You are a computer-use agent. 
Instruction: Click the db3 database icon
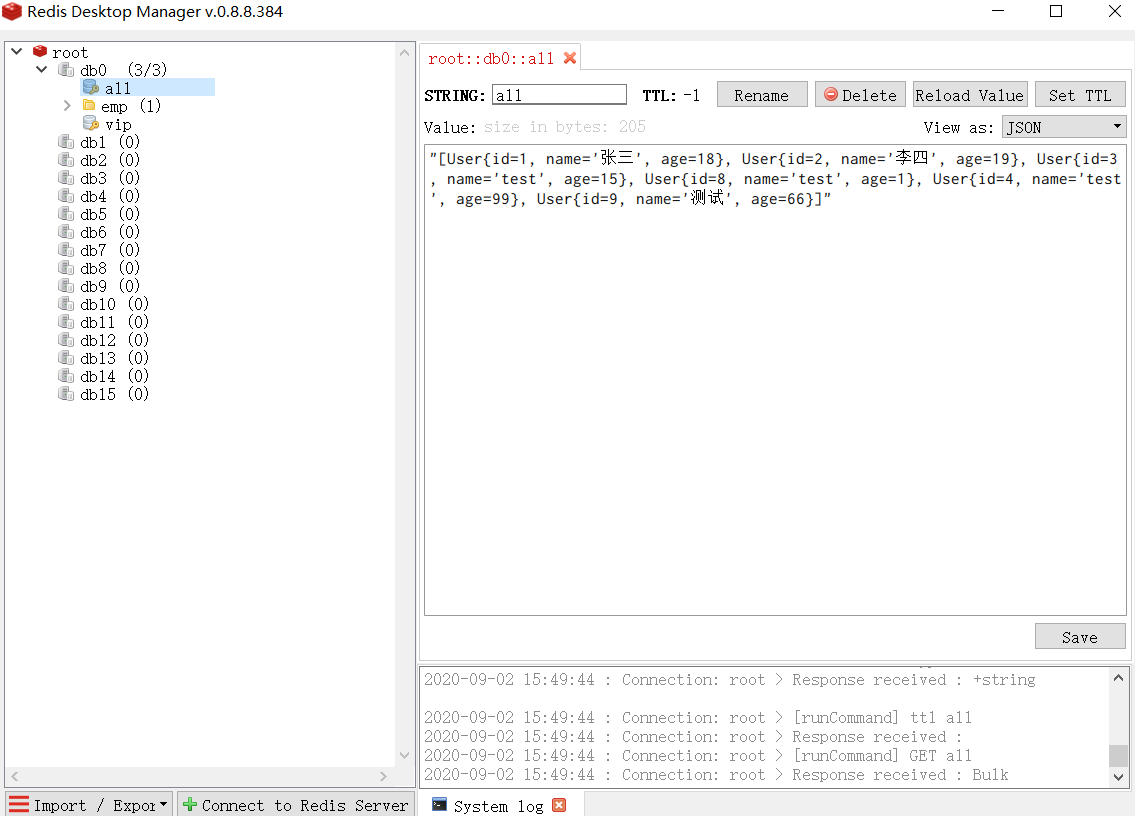(x=66, y=177)
